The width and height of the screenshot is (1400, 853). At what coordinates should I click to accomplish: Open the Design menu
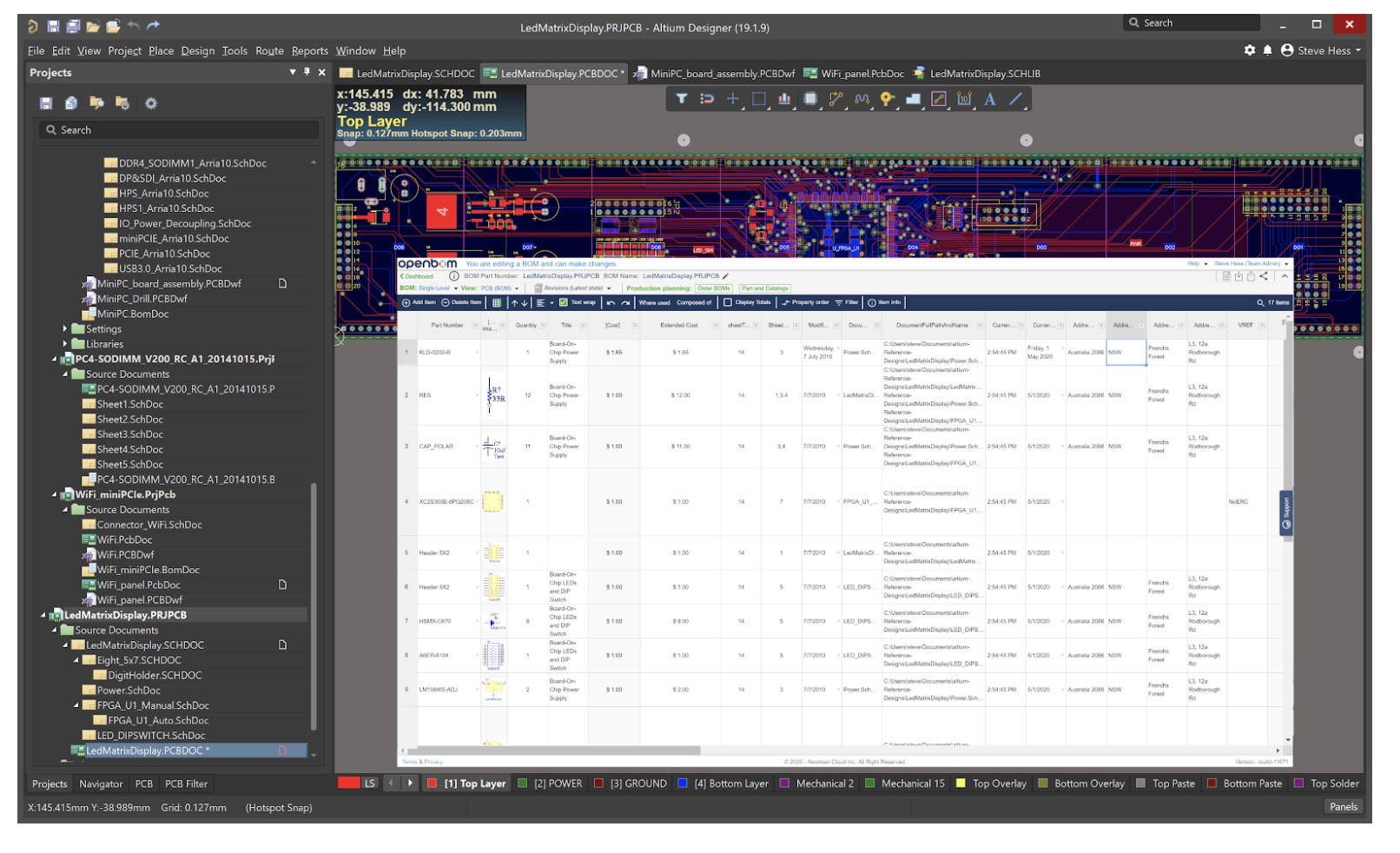197,50
